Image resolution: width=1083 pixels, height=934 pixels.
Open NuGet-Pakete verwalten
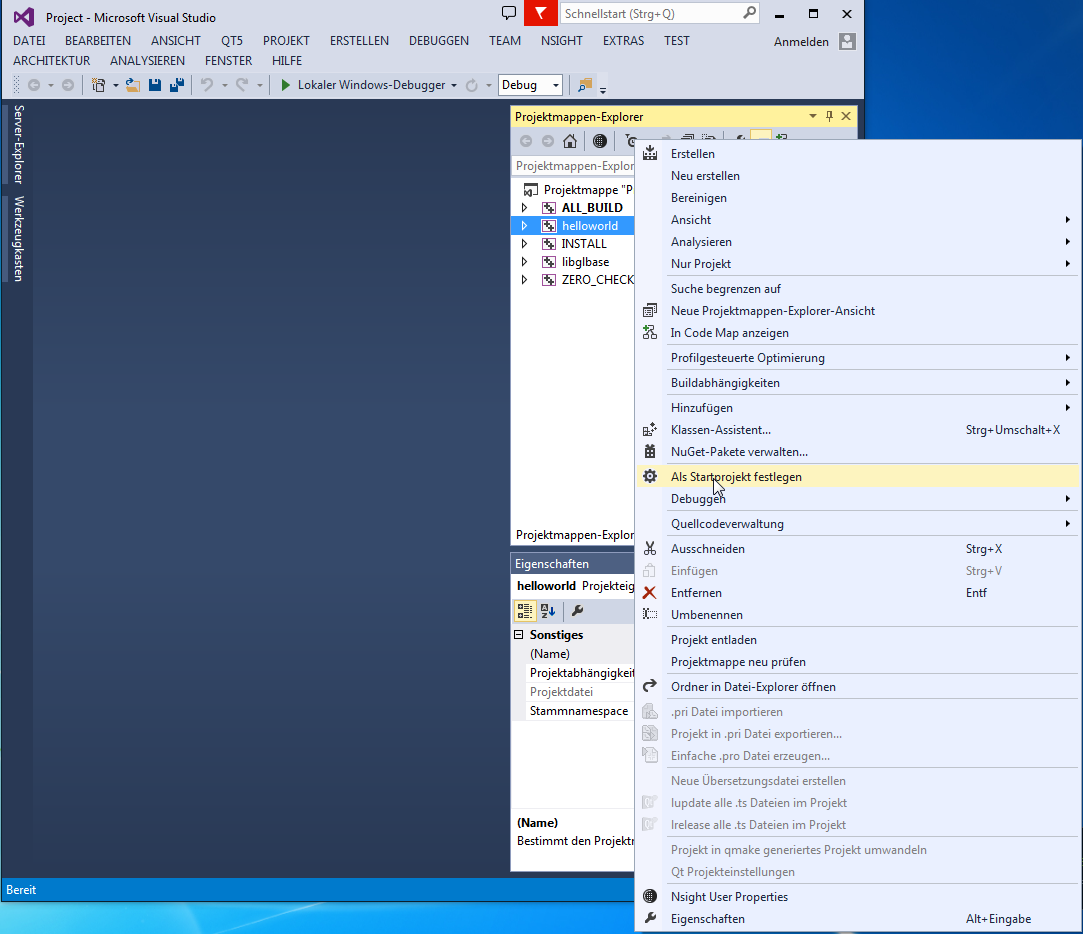pos(857,452)
